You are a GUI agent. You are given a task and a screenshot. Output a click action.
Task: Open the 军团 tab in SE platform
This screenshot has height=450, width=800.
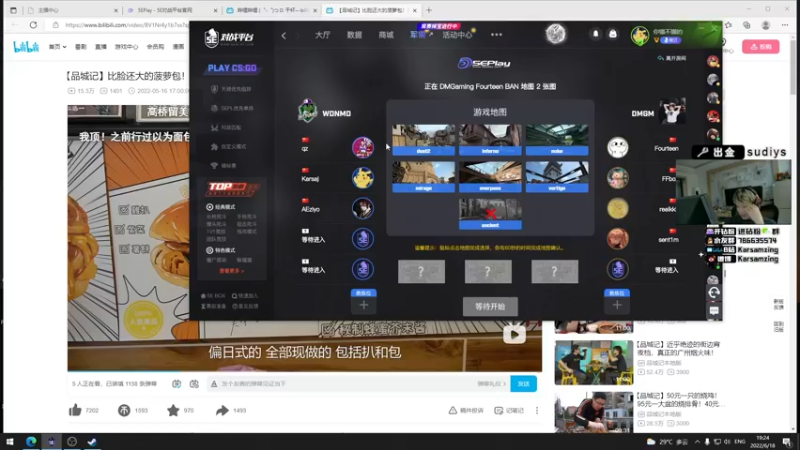pos(418,35)
